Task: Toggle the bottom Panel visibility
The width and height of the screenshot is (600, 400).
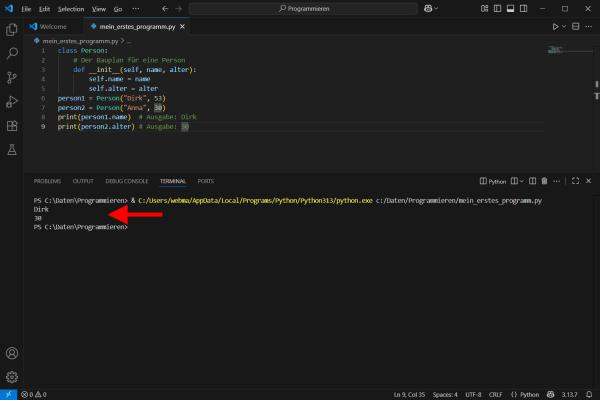Action: 510,8
